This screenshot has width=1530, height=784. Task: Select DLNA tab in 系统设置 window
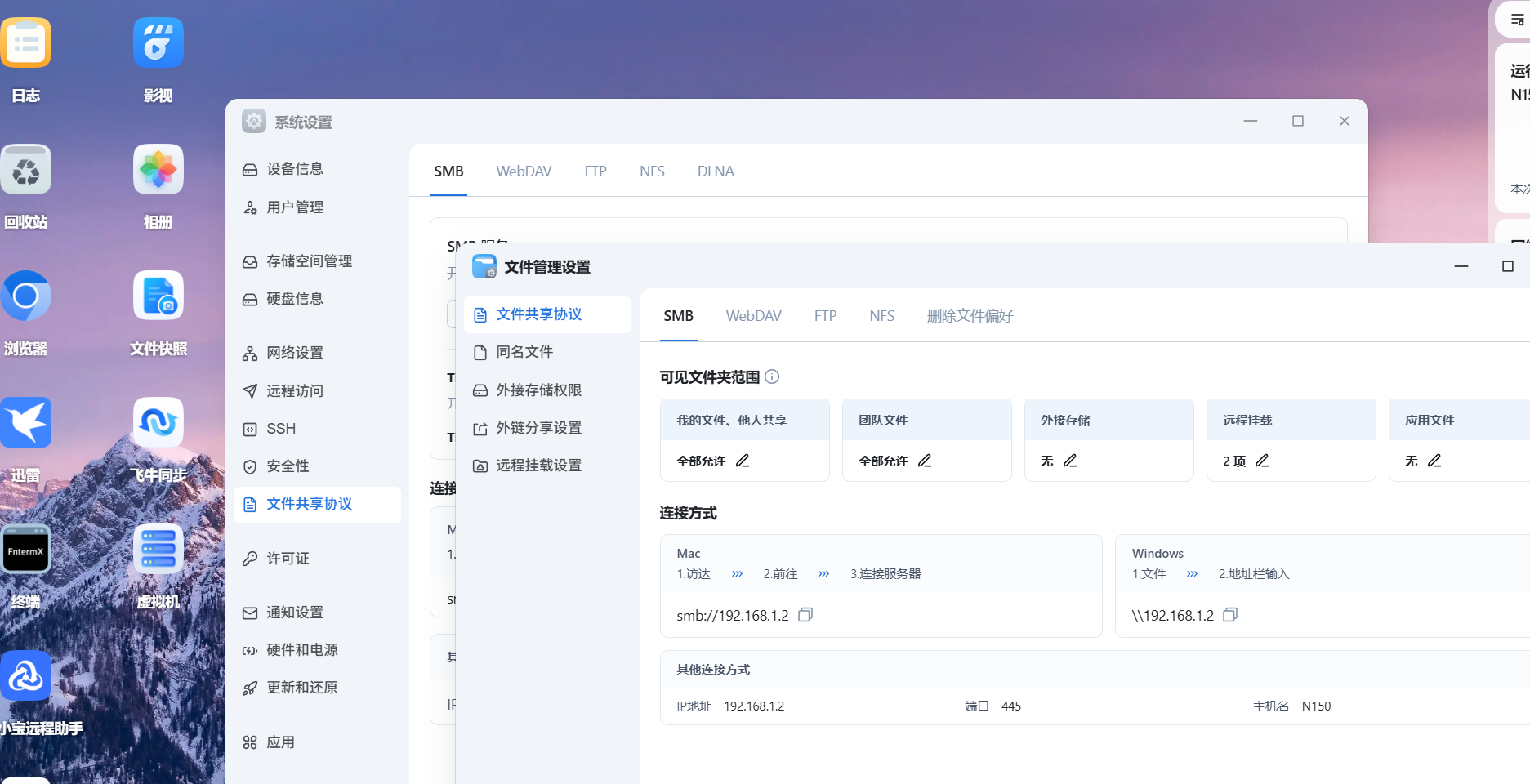click(716, 171)
